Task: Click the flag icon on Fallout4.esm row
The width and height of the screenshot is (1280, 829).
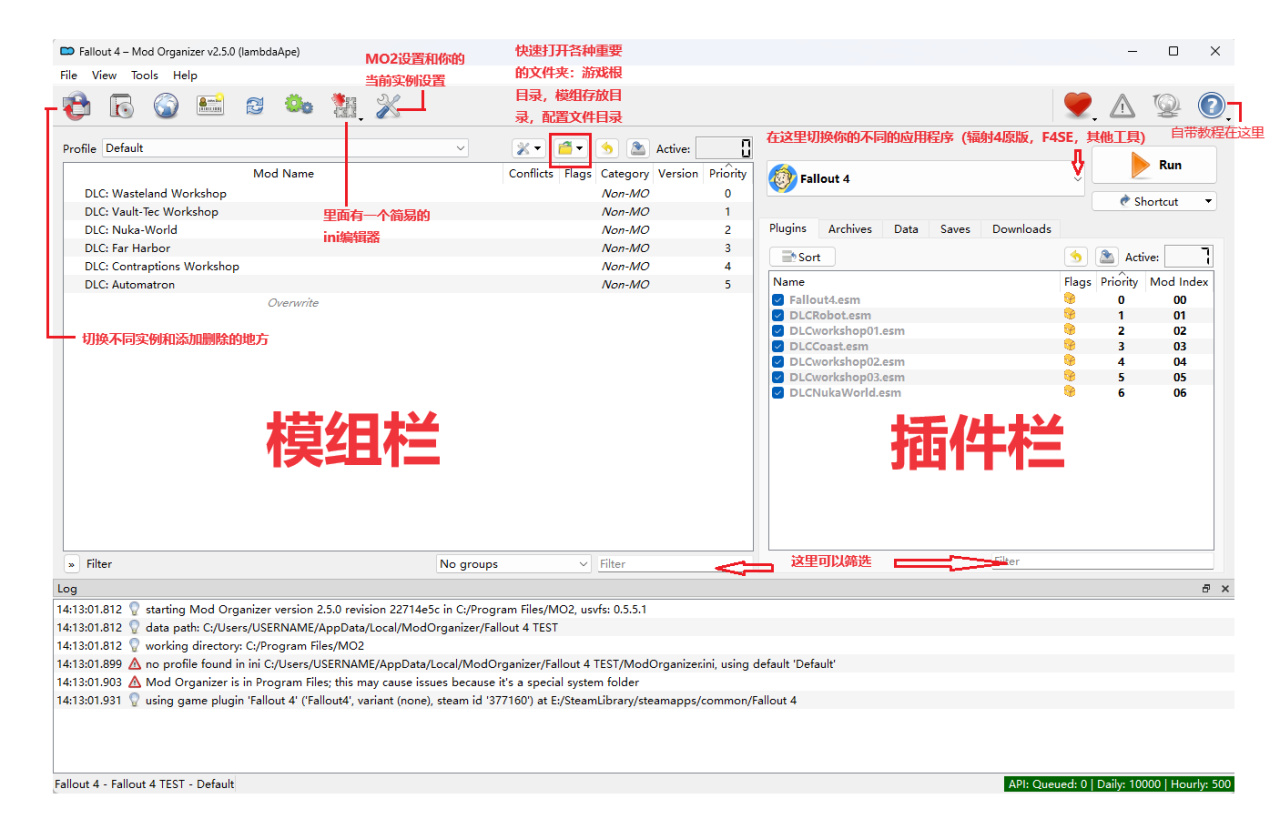Action: (1070, 299)
